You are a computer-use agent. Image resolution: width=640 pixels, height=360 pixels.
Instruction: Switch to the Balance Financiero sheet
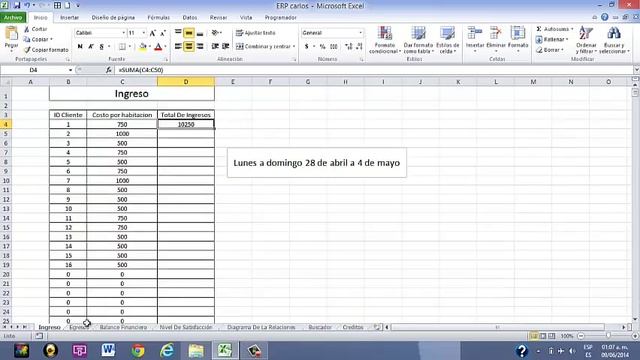[x=123, y=327]
